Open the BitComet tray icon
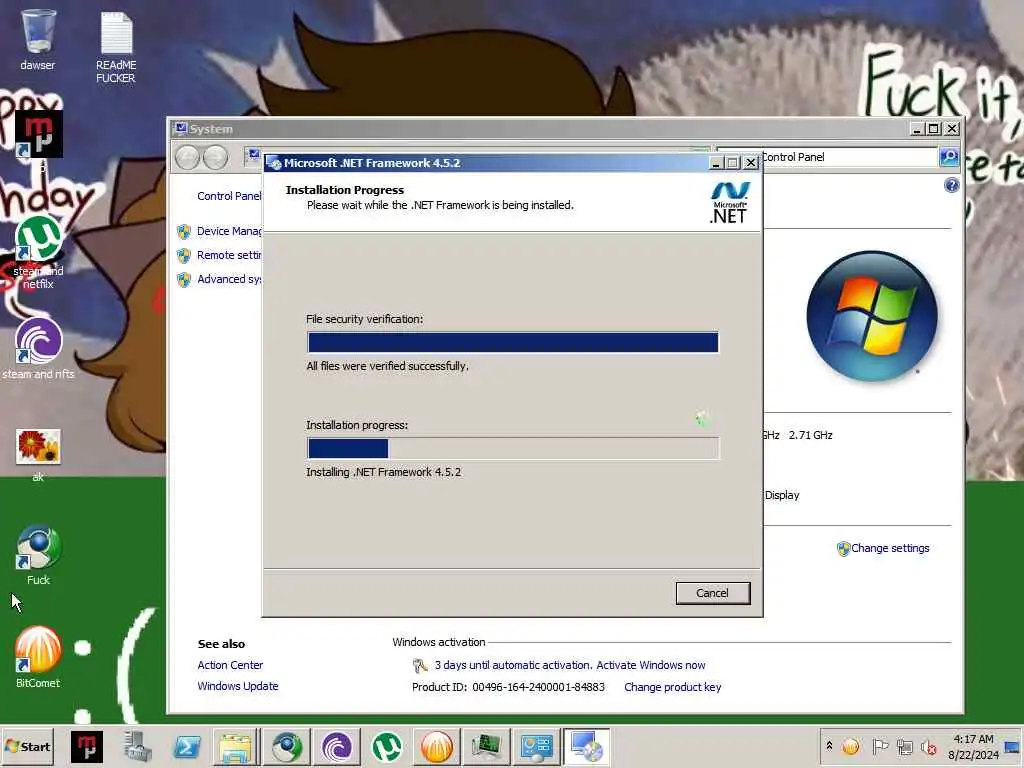Viewport: 1024px width, 768px height. pos(850,746)
